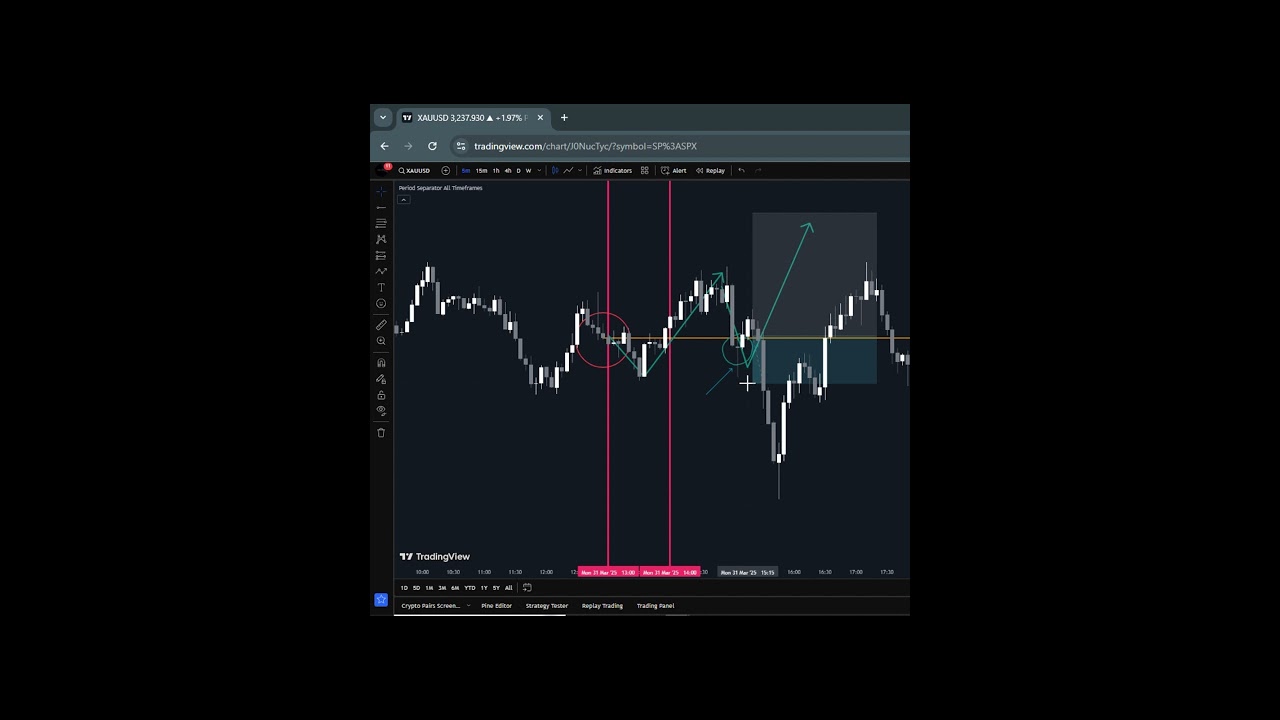Toggle lock all drawing tools
Screen dimensions: 1280x720
click(381, 395)
